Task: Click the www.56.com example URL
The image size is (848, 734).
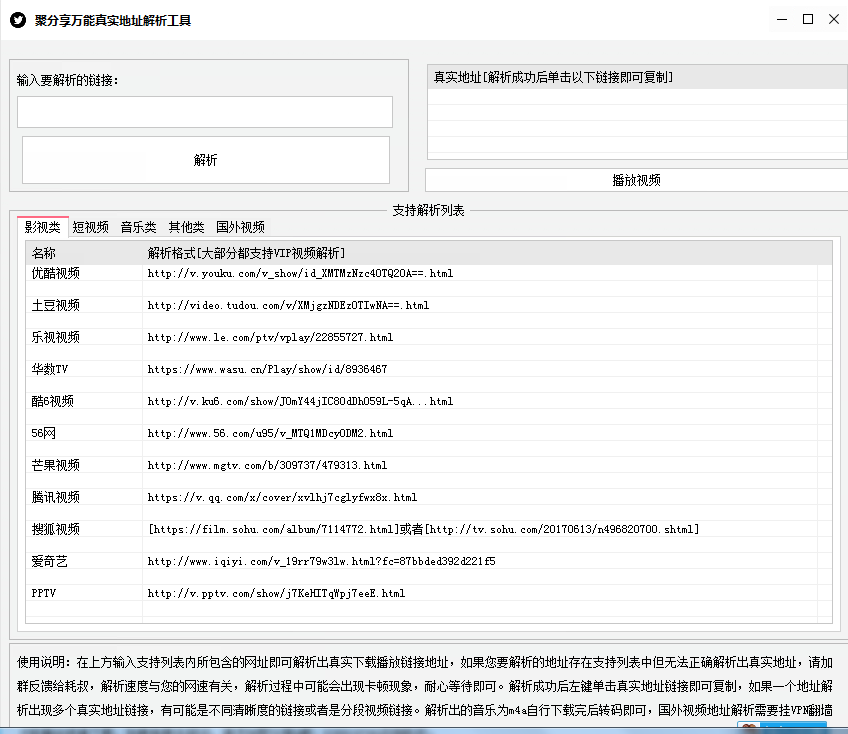Action: click(270, 433)
